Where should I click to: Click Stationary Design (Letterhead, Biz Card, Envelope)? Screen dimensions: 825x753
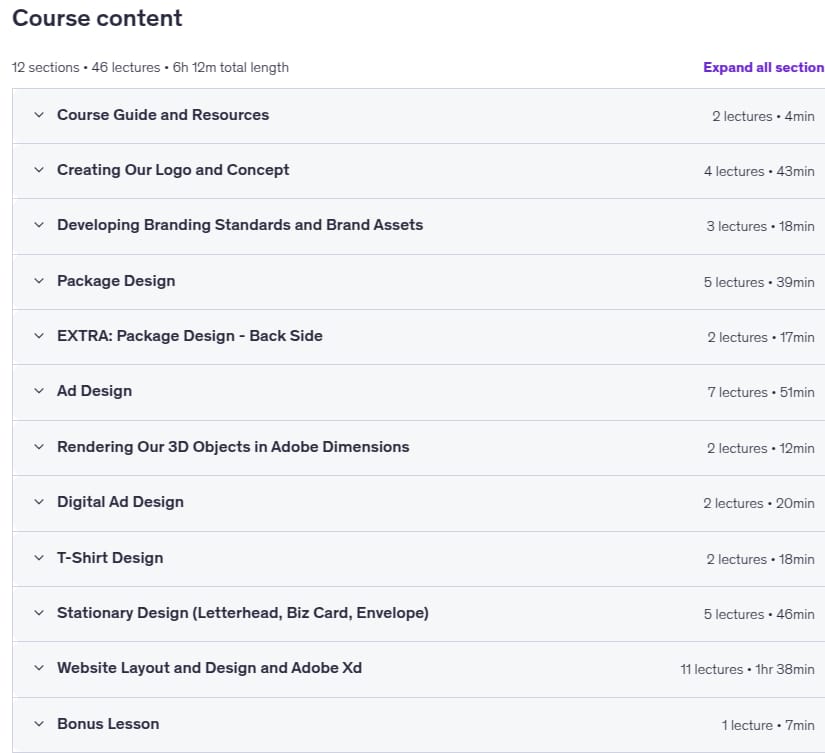[243, 613]
